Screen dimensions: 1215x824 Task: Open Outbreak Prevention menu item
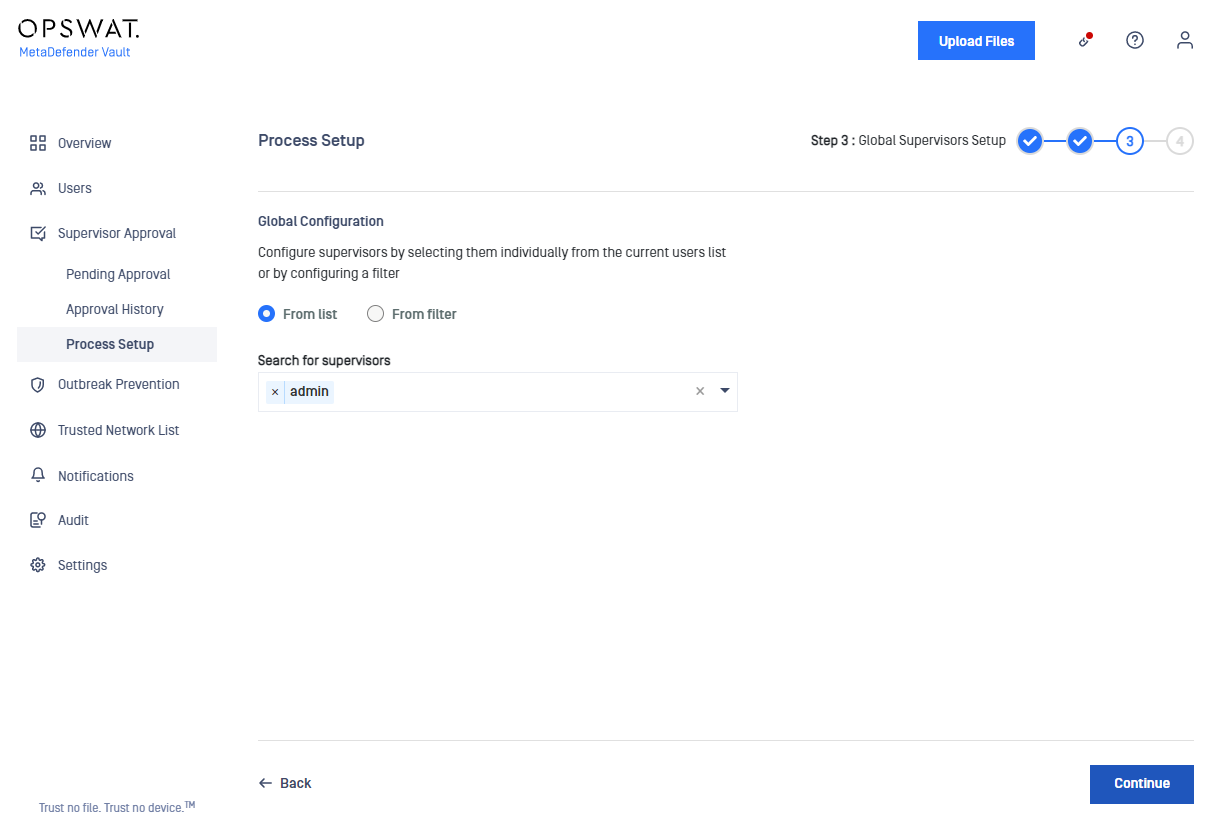pos(117,384)
